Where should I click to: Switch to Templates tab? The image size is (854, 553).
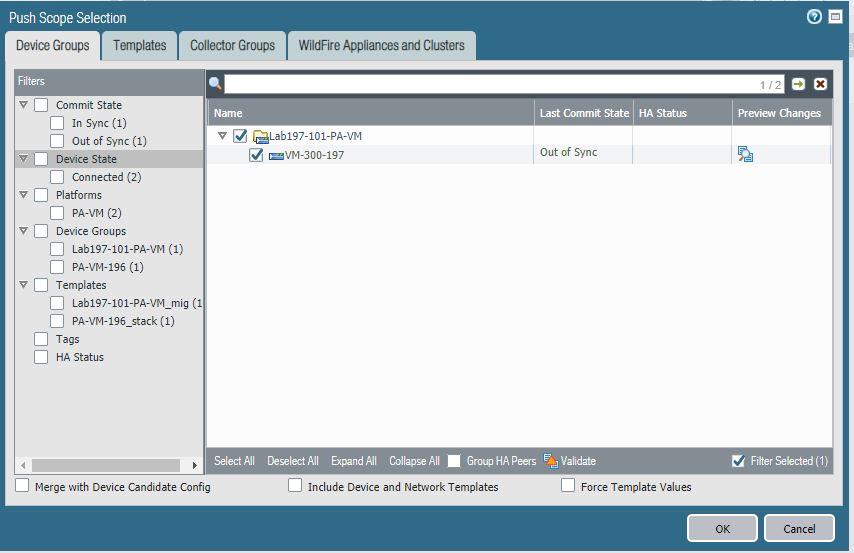[140, 45]
